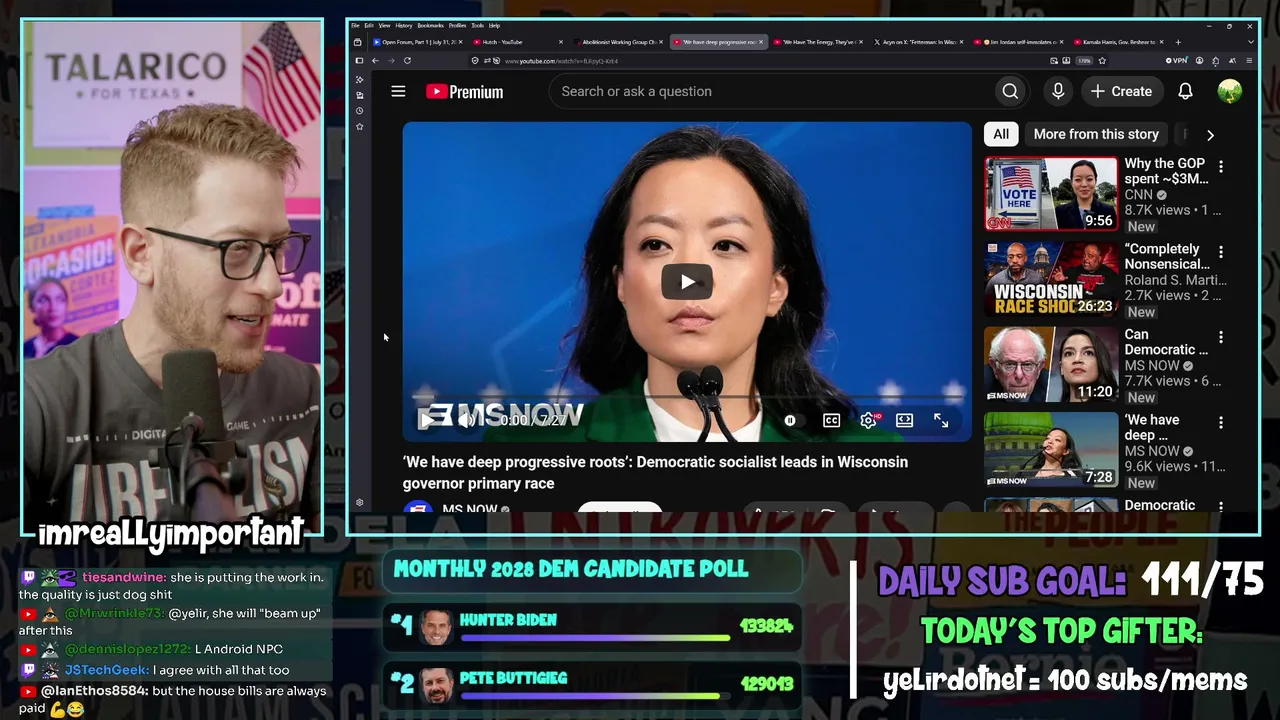This screenshot has width=1280, height=720.
Task: Go to YouTube Premium home logo
Action: click(x=464, y=91)
